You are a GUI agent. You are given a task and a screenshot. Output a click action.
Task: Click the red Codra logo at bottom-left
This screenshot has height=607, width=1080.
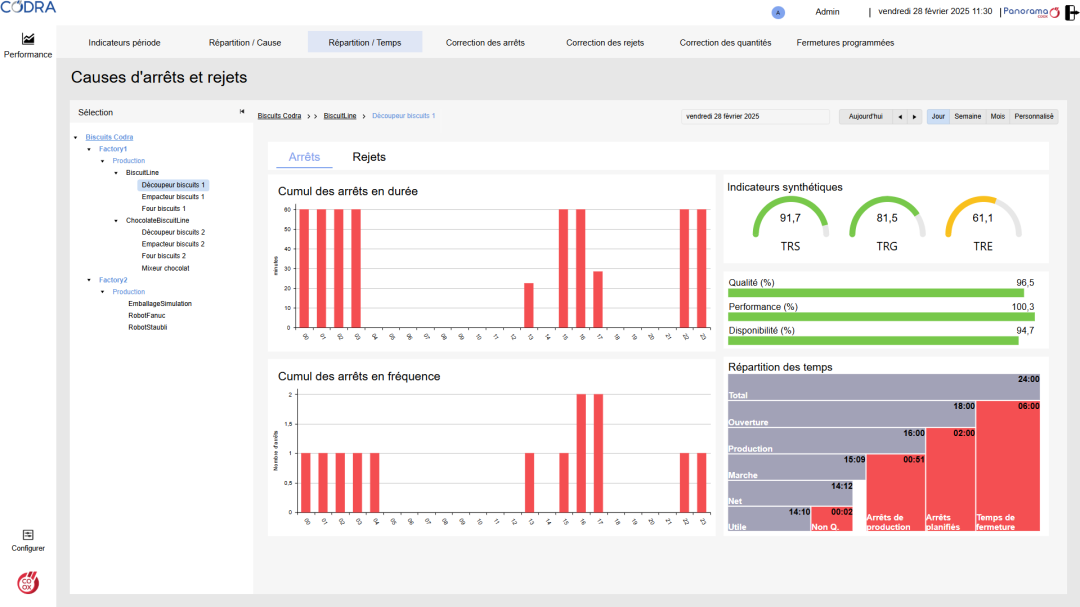(28, 581)
